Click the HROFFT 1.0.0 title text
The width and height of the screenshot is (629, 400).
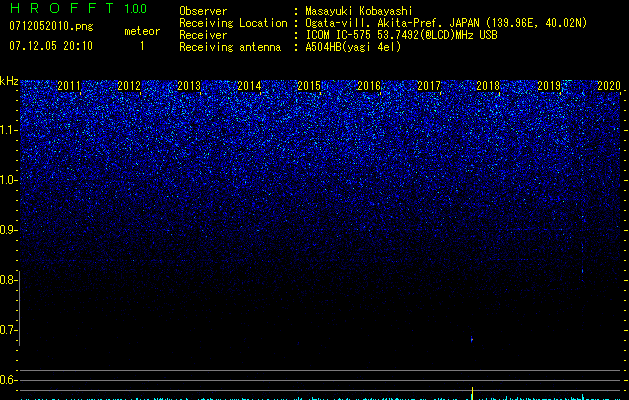click(78, 8)
